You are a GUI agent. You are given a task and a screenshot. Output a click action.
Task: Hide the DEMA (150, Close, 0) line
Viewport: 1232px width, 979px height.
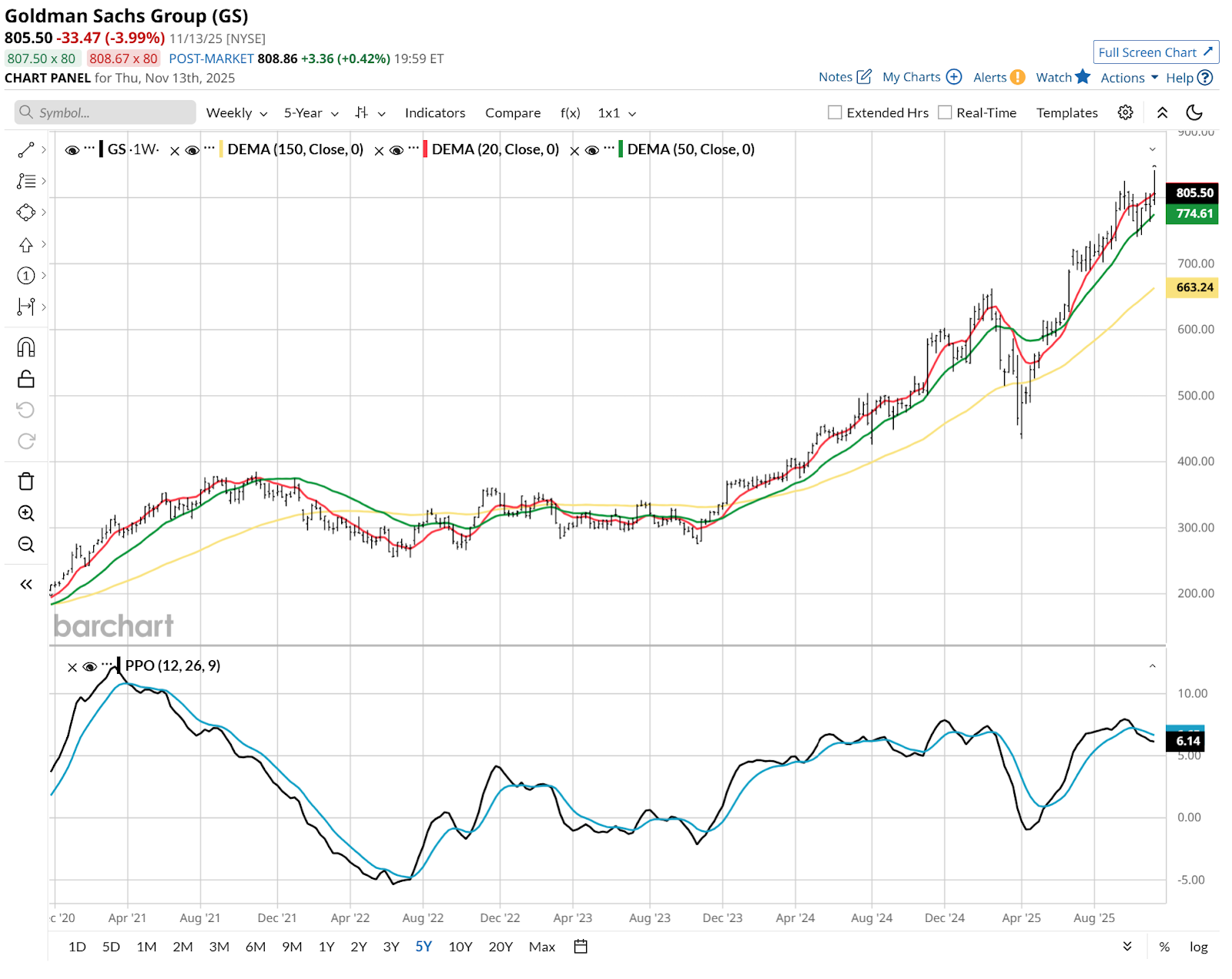pyautogui.click(x=192, y=150)
